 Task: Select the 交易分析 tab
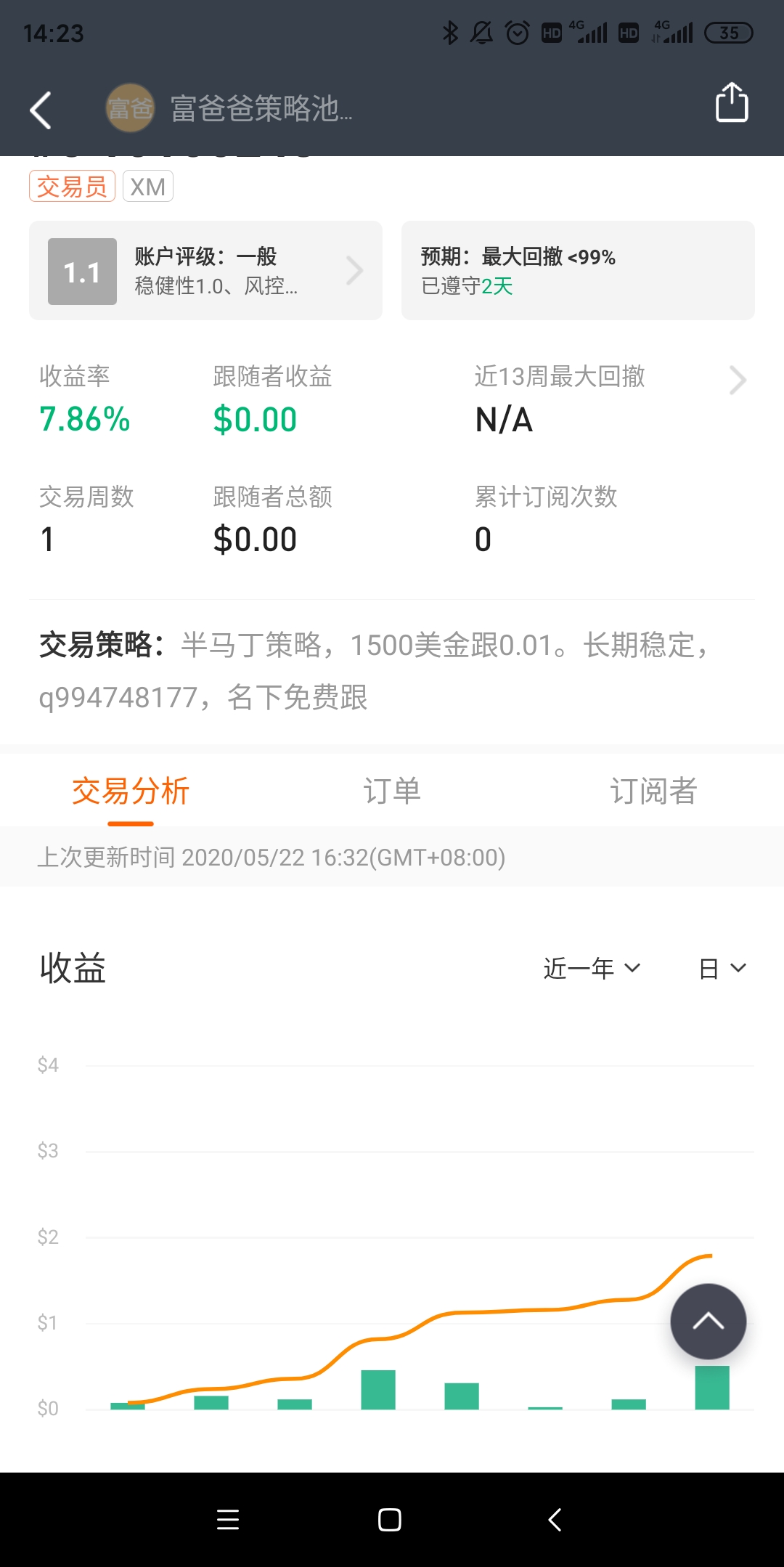click(x=131, y=791)
